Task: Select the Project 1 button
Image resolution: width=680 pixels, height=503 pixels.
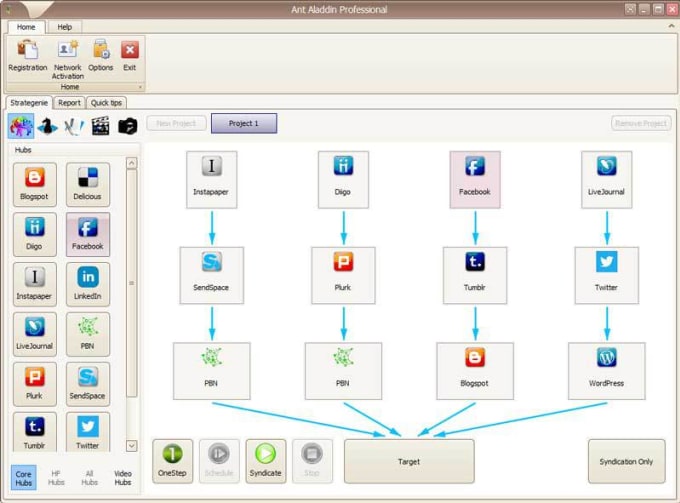Action: coord(244,123)
